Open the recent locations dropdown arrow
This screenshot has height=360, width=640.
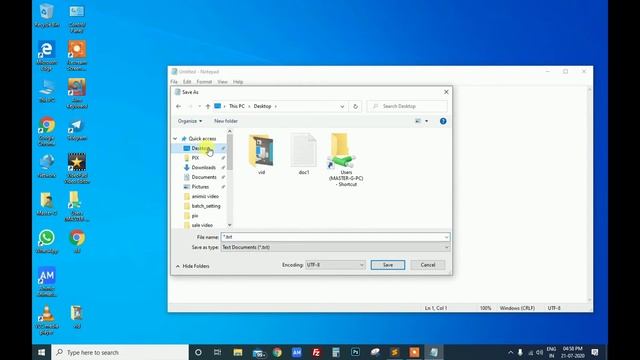(x=199, y=106)
